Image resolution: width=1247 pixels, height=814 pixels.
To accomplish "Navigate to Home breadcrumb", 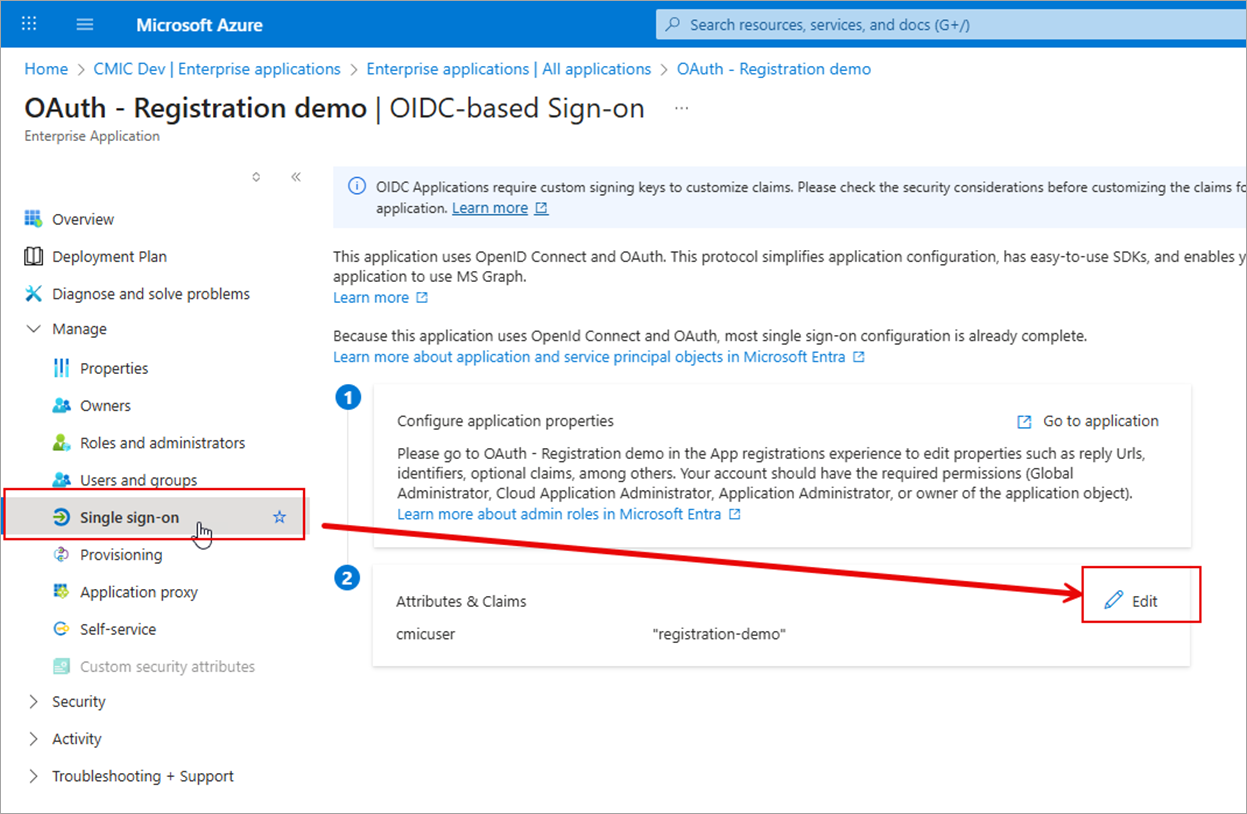I will pos(46,69).
